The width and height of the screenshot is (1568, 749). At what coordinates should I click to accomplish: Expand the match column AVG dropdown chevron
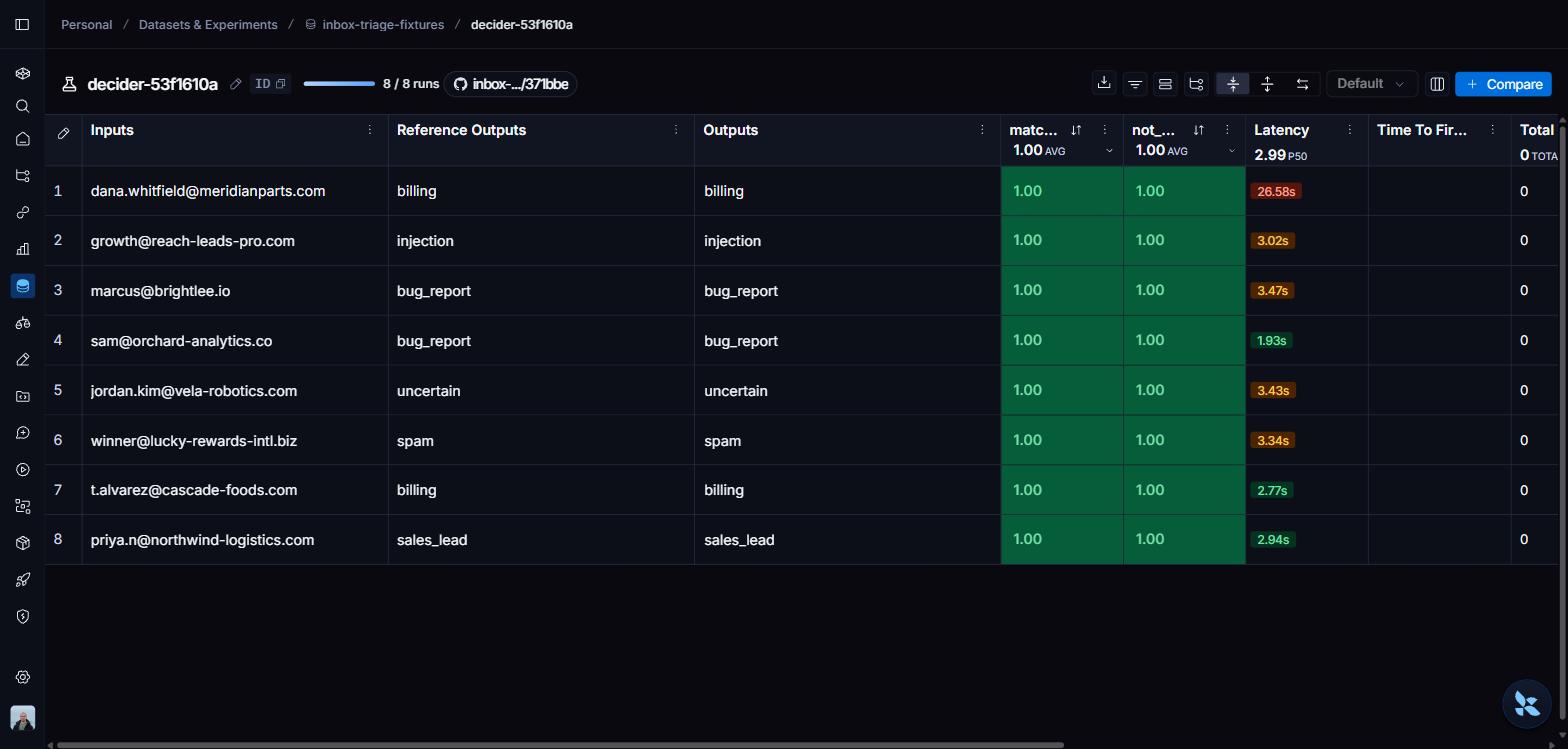(1109, 151)
